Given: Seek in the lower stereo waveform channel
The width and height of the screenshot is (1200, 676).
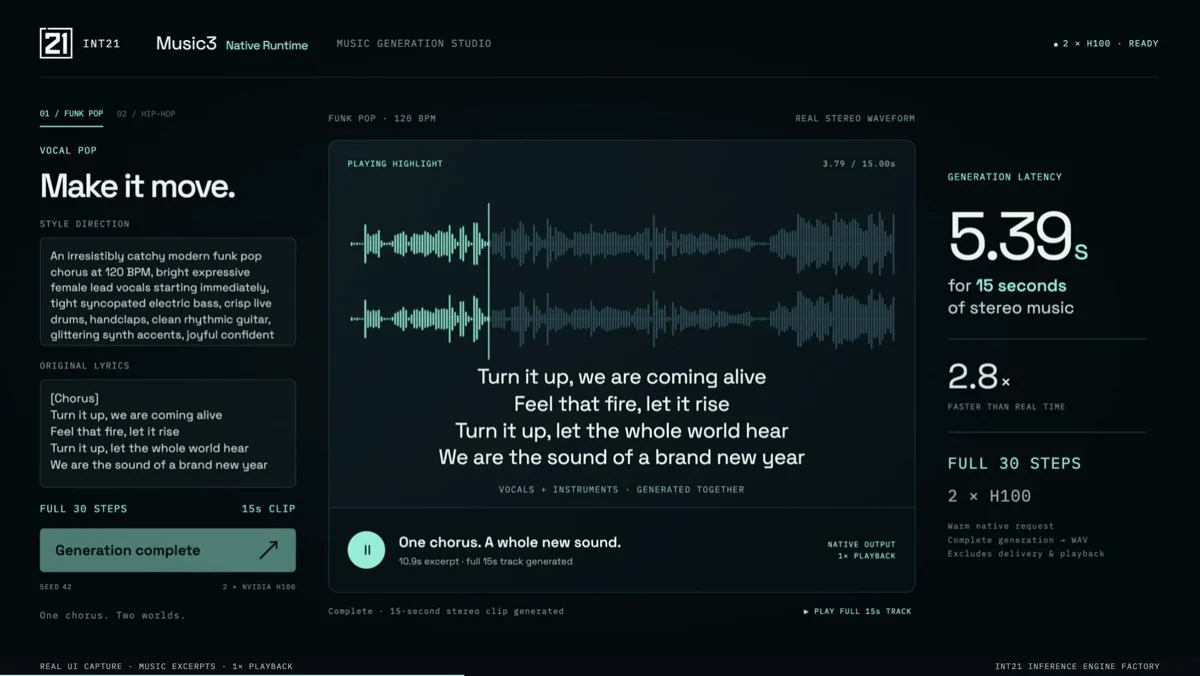Looking at the screenshot, I should (x=622, y=319).
